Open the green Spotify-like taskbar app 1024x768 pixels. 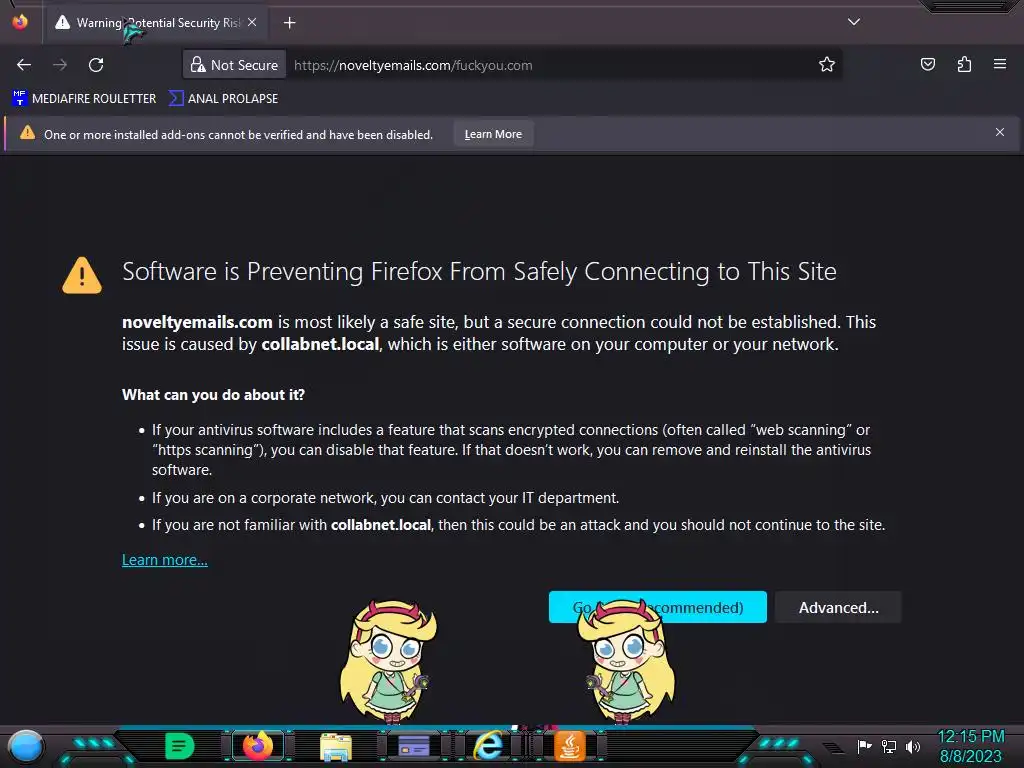click(x=180, y=746)
